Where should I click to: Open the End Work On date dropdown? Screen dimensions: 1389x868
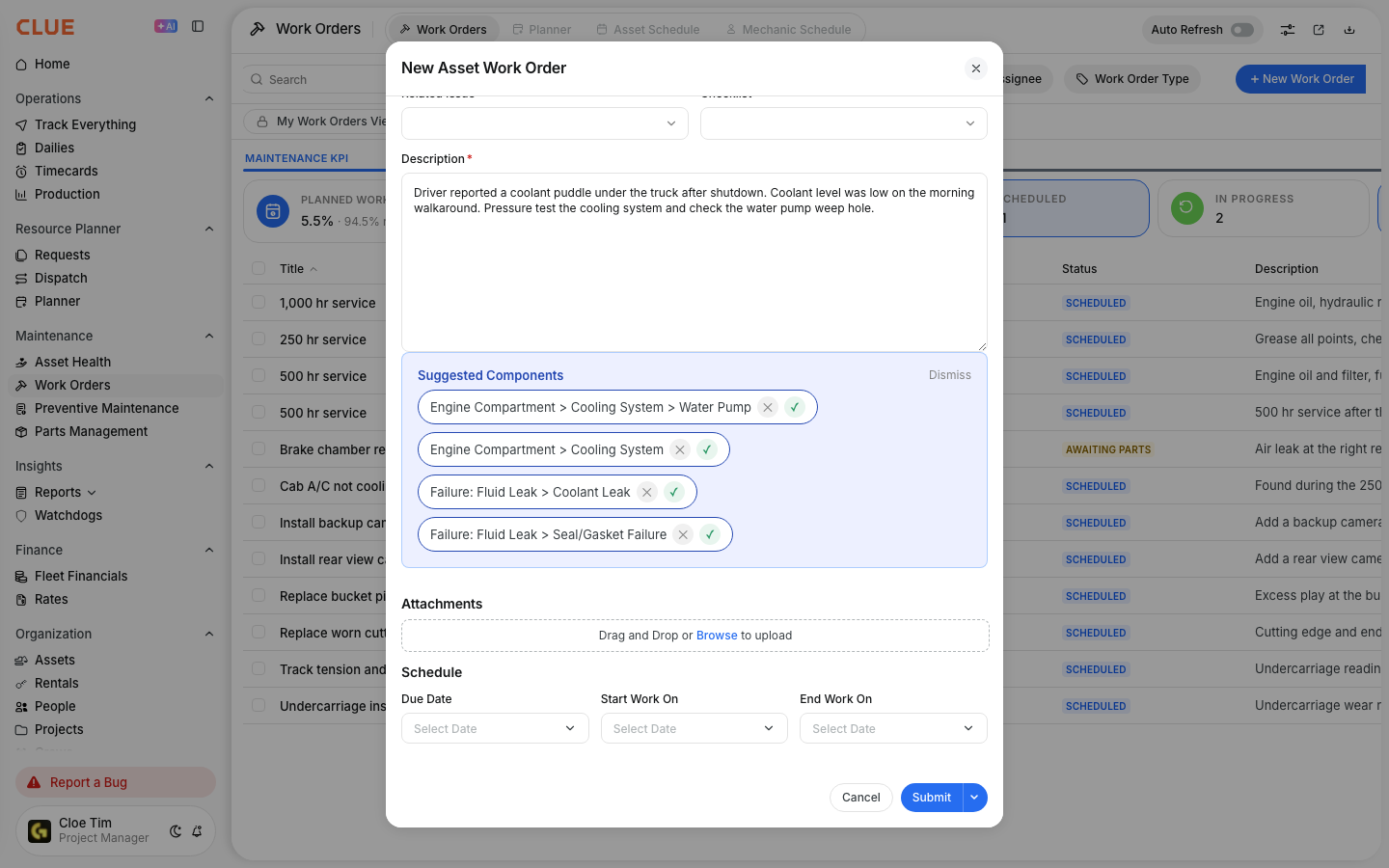click(893, 728)
